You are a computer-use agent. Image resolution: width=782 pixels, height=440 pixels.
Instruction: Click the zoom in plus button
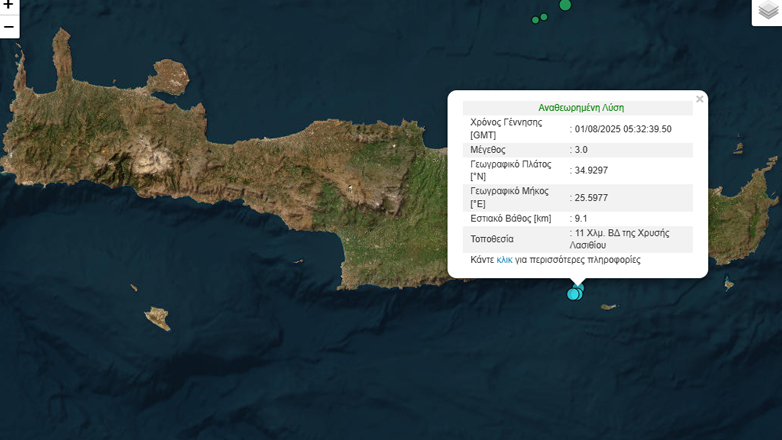click(x=9, y=5)
